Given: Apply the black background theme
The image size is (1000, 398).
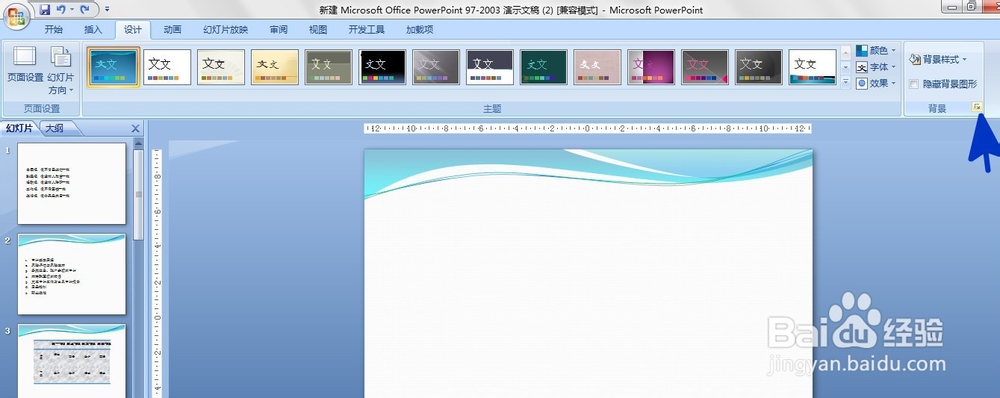Looking at the screenshot, I should (382, 67).
